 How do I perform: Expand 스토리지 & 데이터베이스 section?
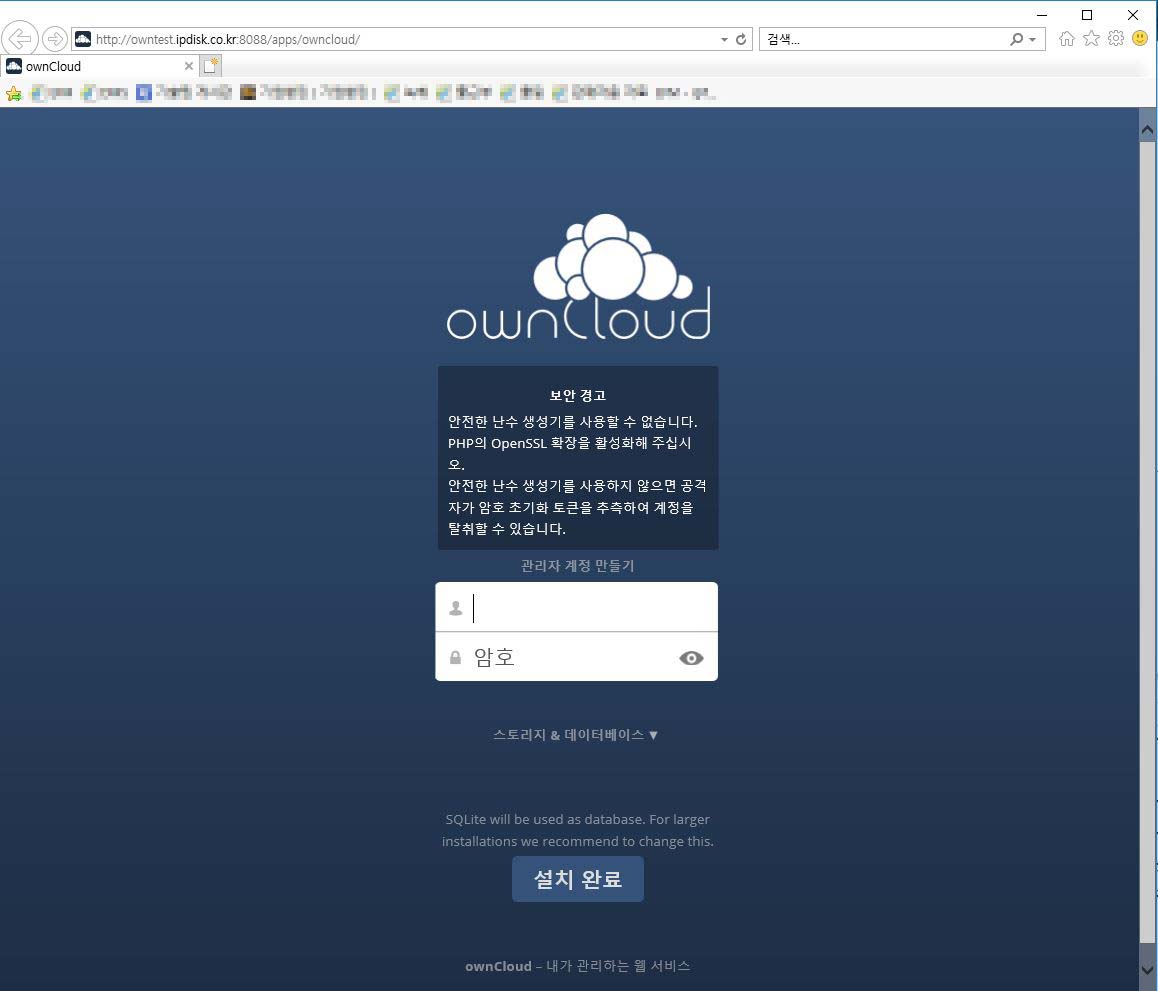576,735
